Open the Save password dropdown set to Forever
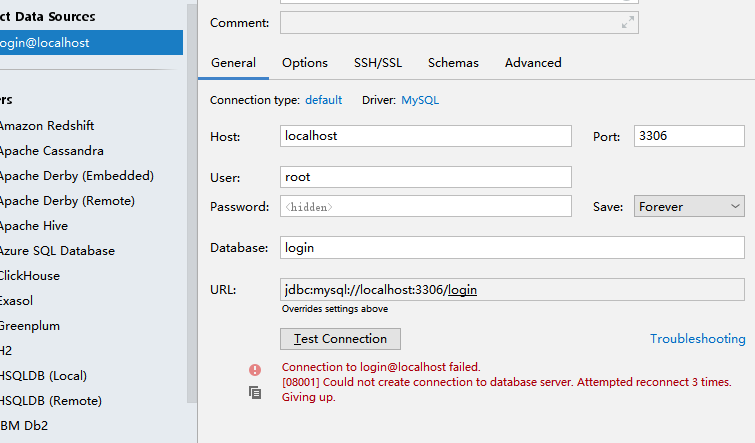The image size is (755, 443). (689, 206)
